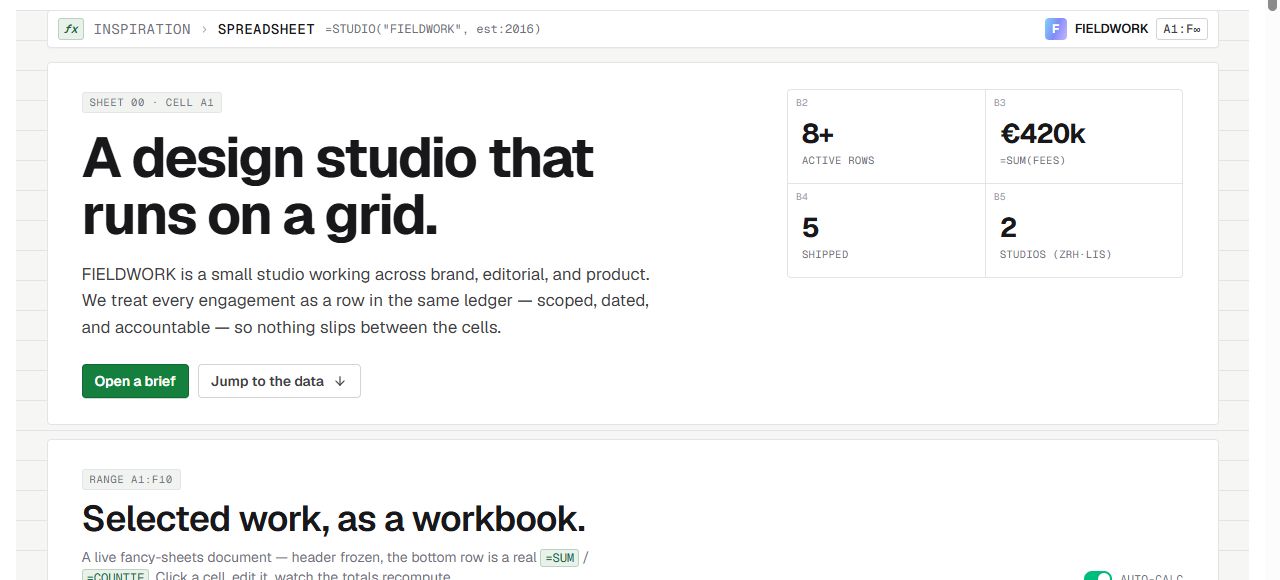Select the SPREADSHEET breadcrumb item
Image resolution: width=1280 pixels, height=580 pixels.
point(266,29)
